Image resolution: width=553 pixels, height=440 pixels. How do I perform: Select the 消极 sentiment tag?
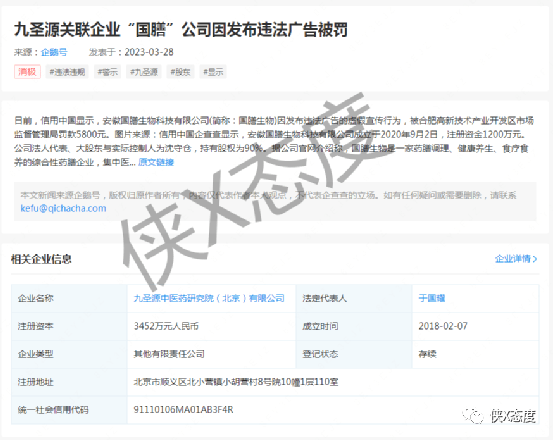coord(28,72)
